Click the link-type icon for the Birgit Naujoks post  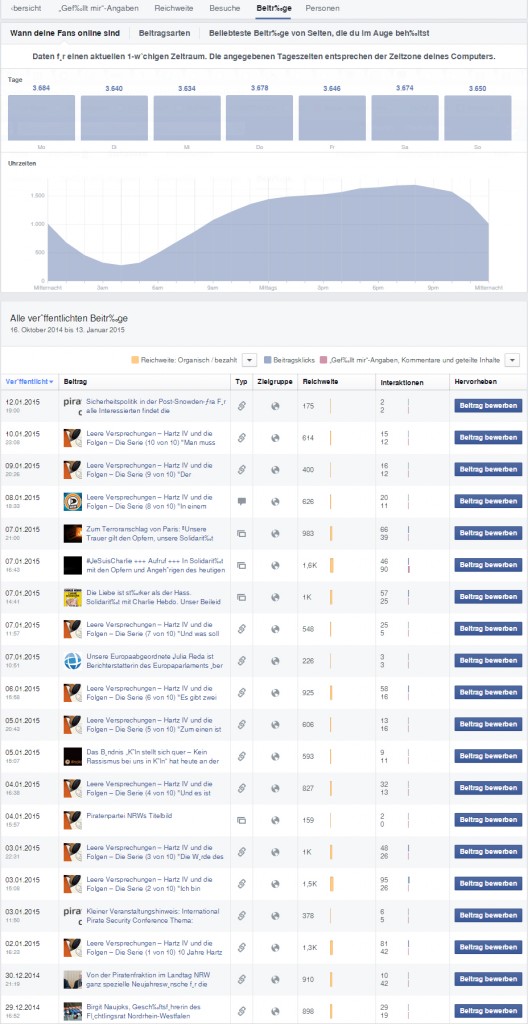tap(241, 1011)
